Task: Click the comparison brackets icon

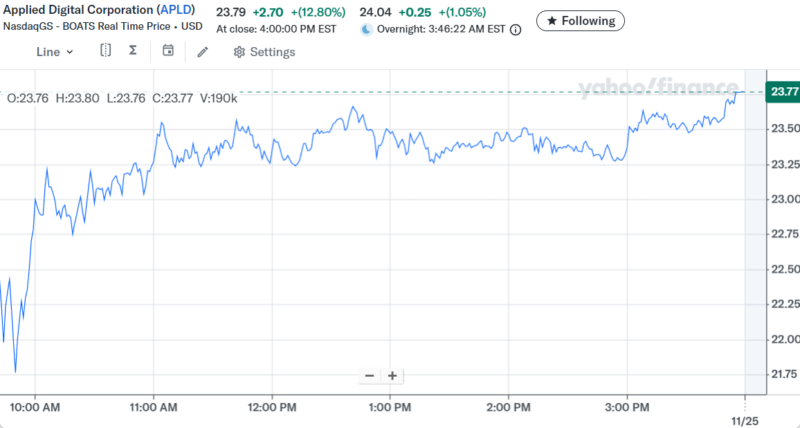Action: point(105,51)
